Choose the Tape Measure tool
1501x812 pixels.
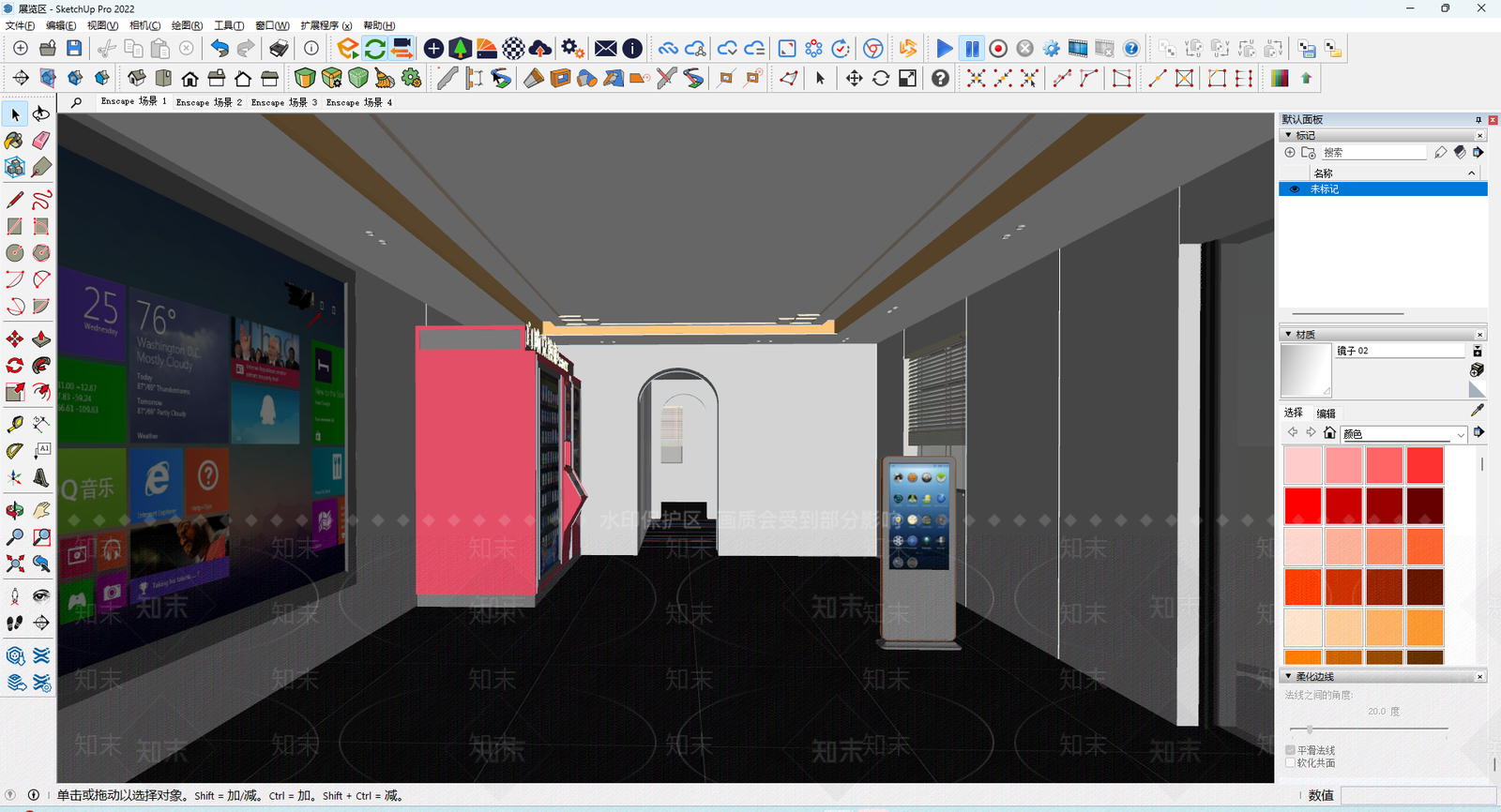point(14,425)
